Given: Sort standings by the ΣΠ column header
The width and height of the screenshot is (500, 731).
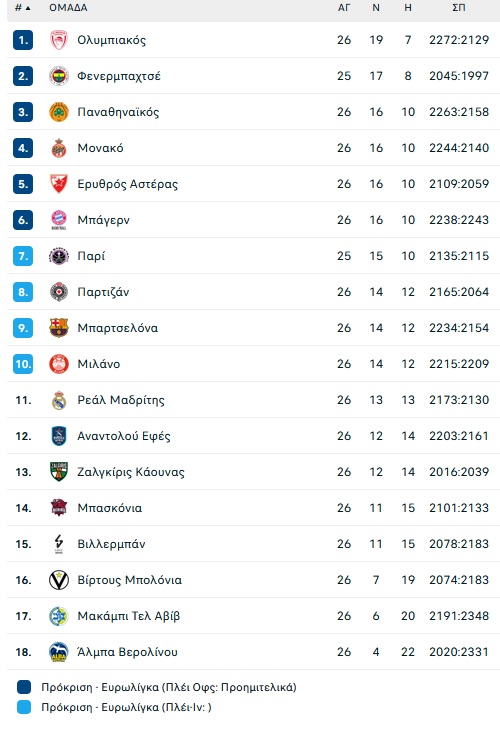Looking at the screenshot, I should tap(459, 8).
